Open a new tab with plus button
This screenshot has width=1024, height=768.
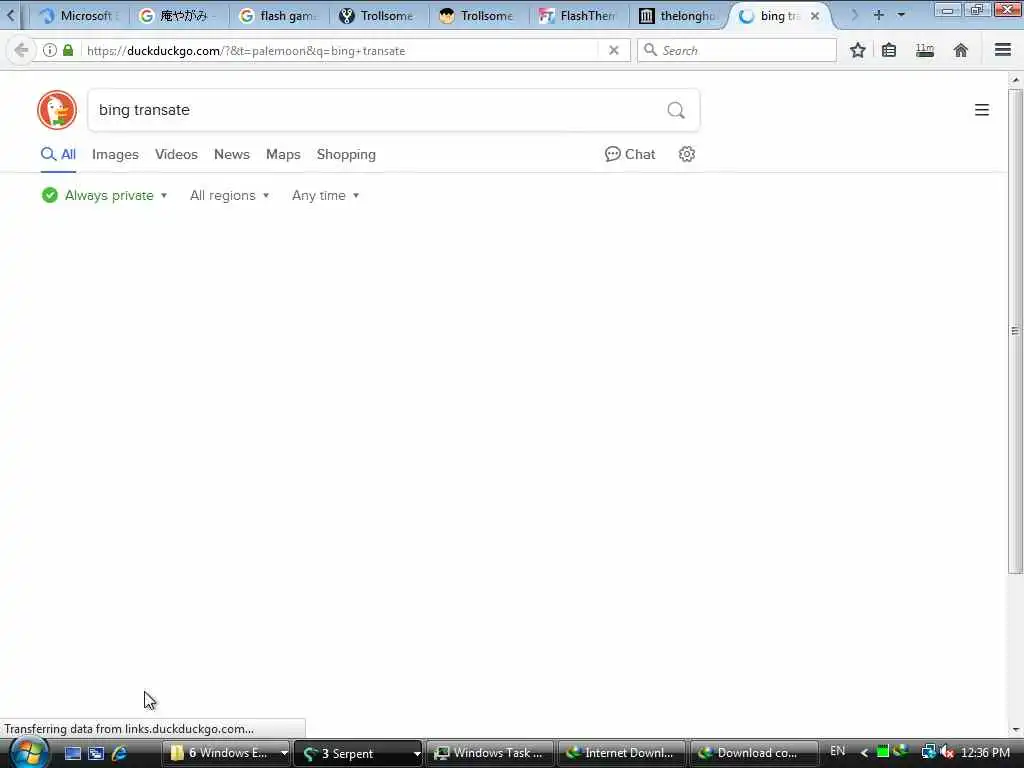pyautogui.click(x=878, y=14)
